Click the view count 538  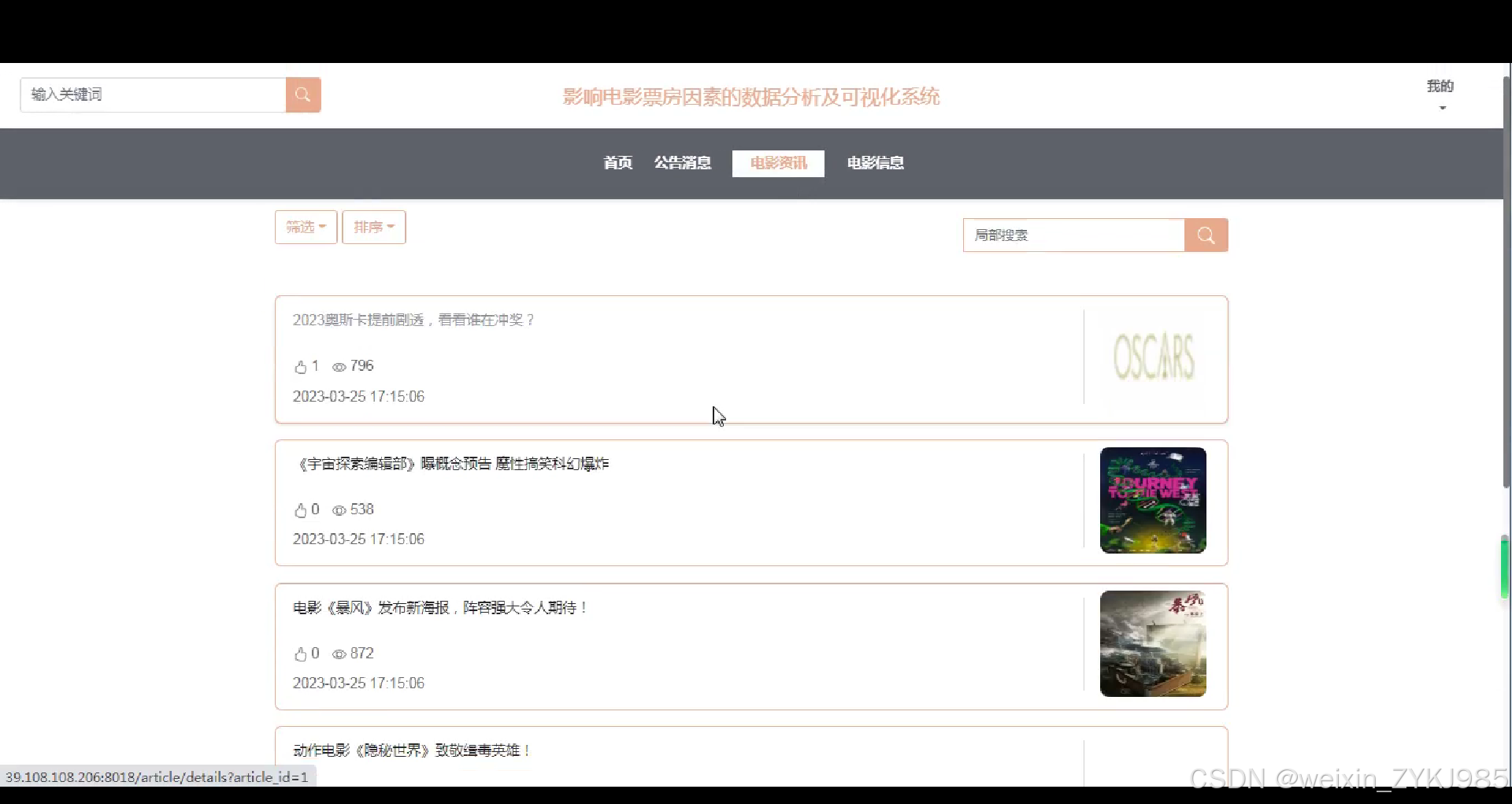click(362, 509)
